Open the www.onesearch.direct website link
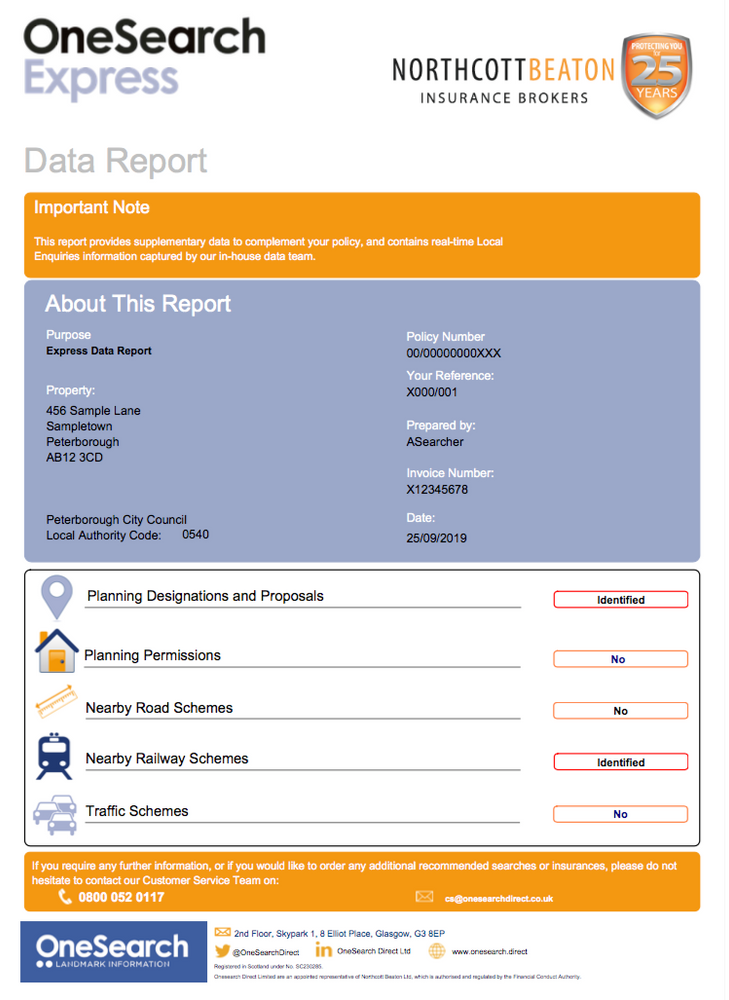This screenshot has width=729, height=1000. click(490, 952)
